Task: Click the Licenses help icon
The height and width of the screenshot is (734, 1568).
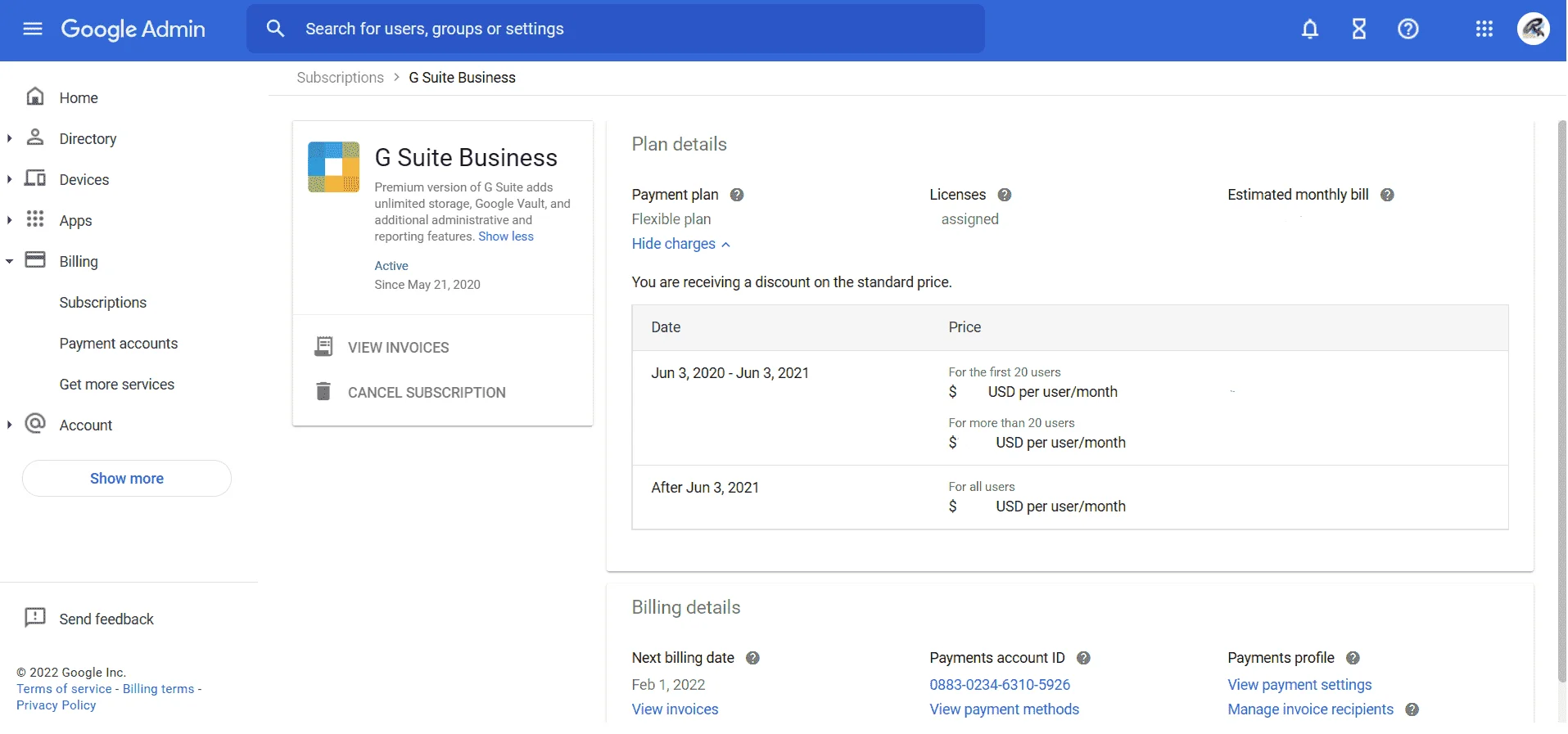Action: [x=1005, y=195]
